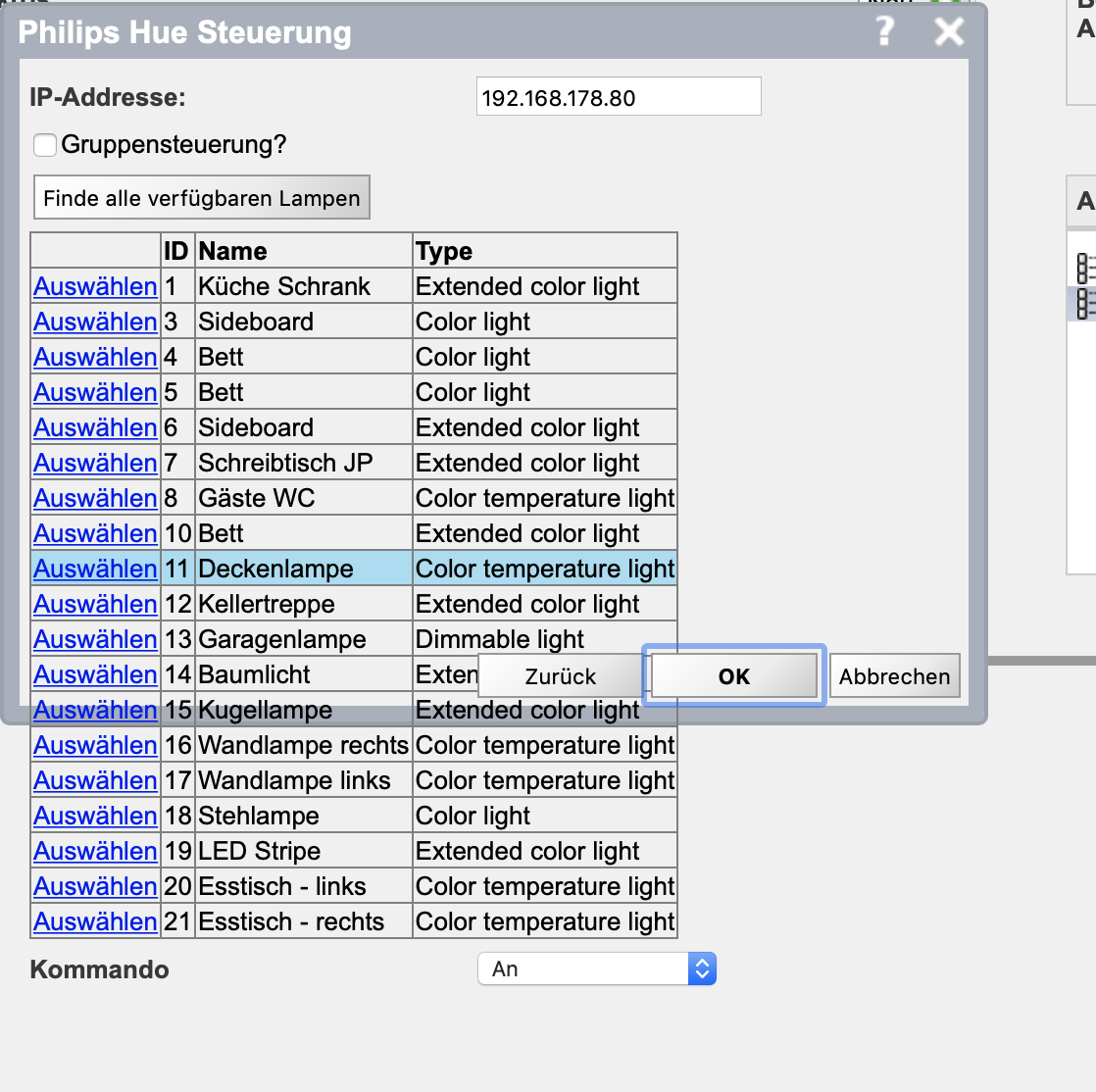Image resolution: width=1096 pixels, height=1092 pixels.
Task: Open the Kommando dropdown
Action: [596, 968]
